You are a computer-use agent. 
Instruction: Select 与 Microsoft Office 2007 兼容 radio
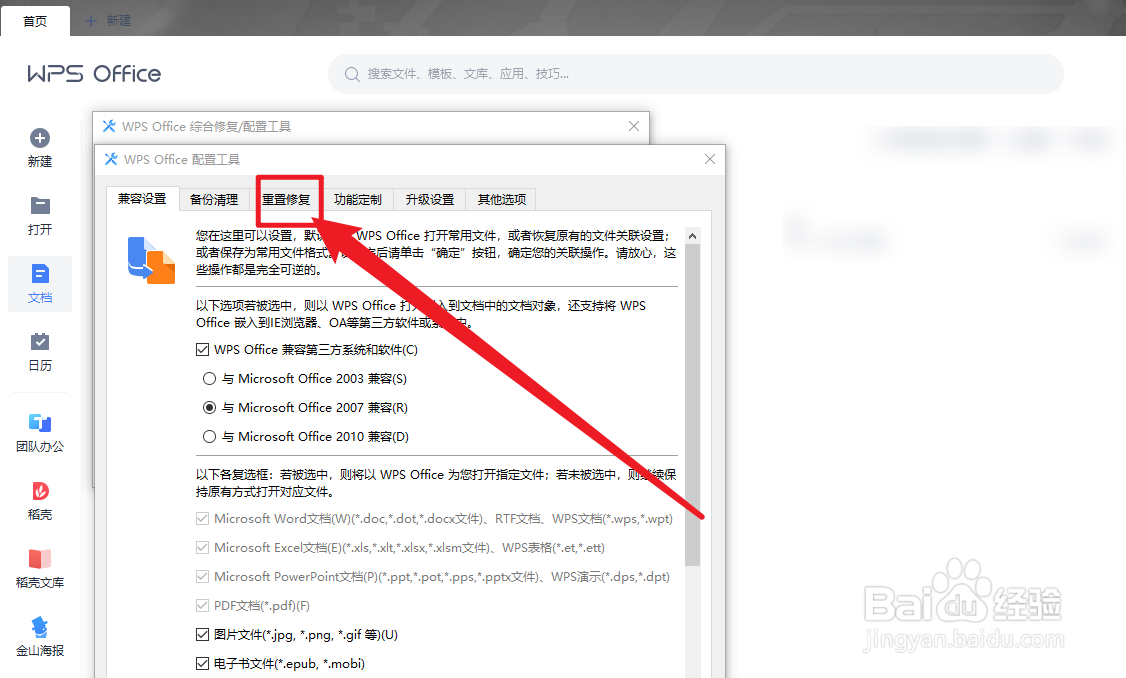(x=209, y=408)
